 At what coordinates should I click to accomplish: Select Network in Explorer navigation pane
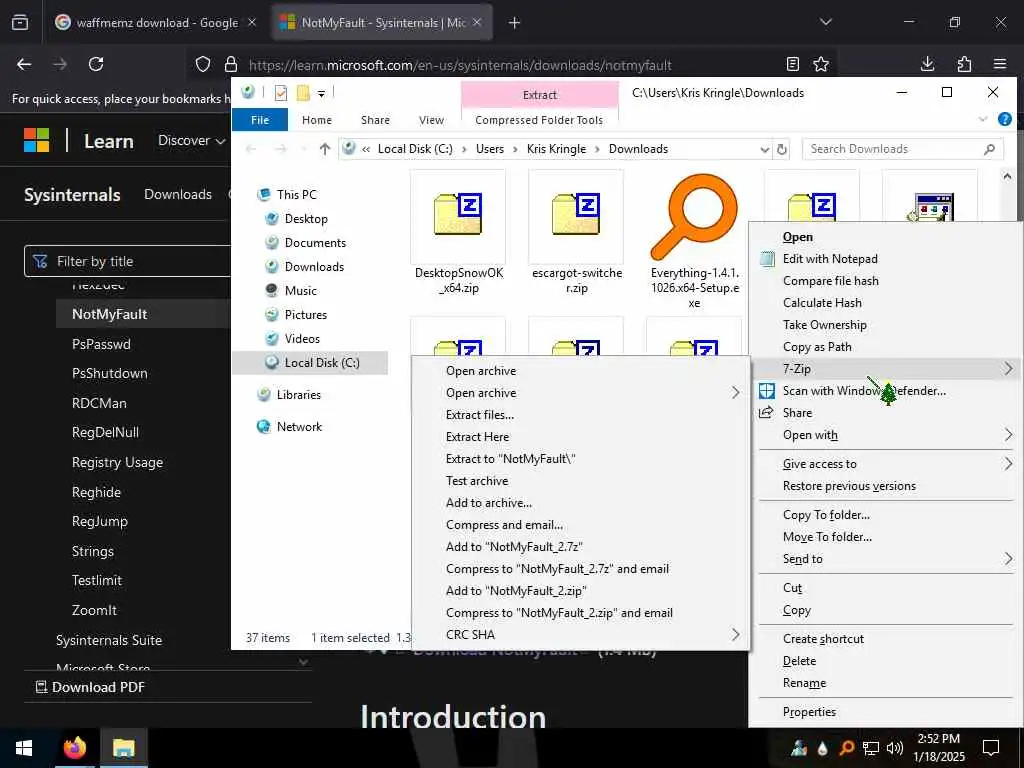point(299,426)
